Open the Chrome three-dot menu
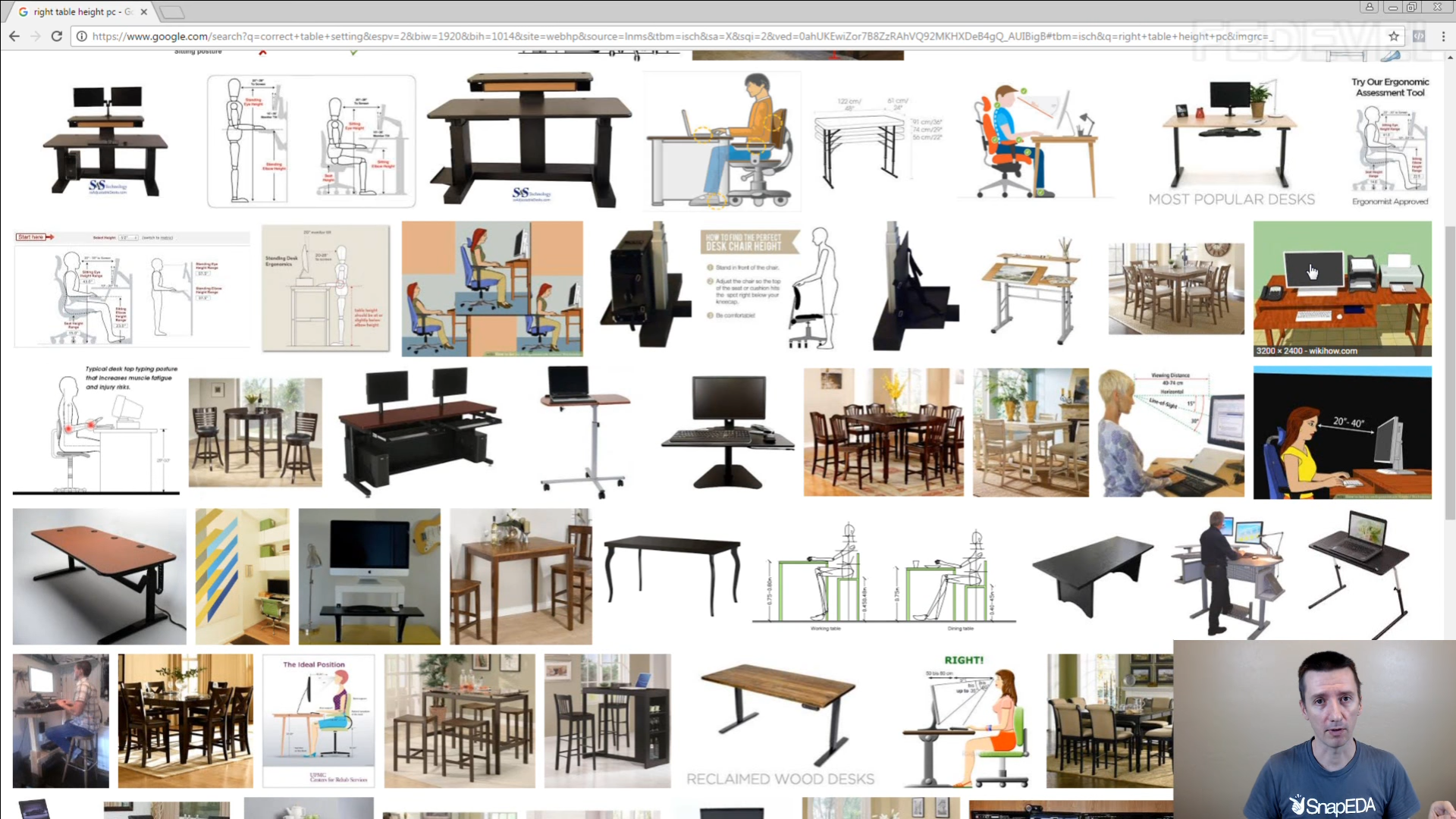Screen dimensions: 1456x819 (1443, 36)
